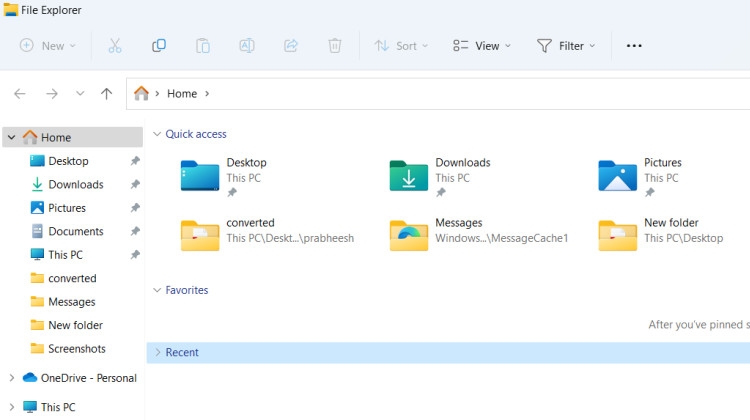This screenshot has height=420, width=750.
Task: Select OneDrive - Personal
Action: coord(88,378)
